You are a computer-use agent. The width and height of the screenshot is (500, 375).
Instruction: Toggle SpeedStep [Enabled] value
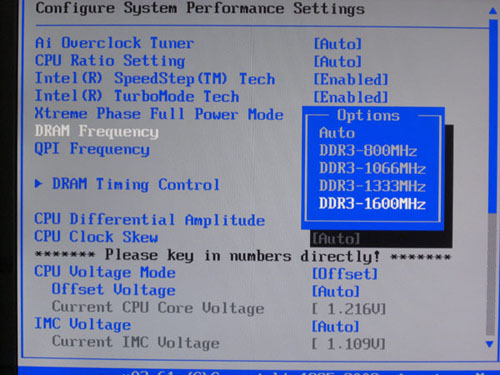click(x=351, y=79)
